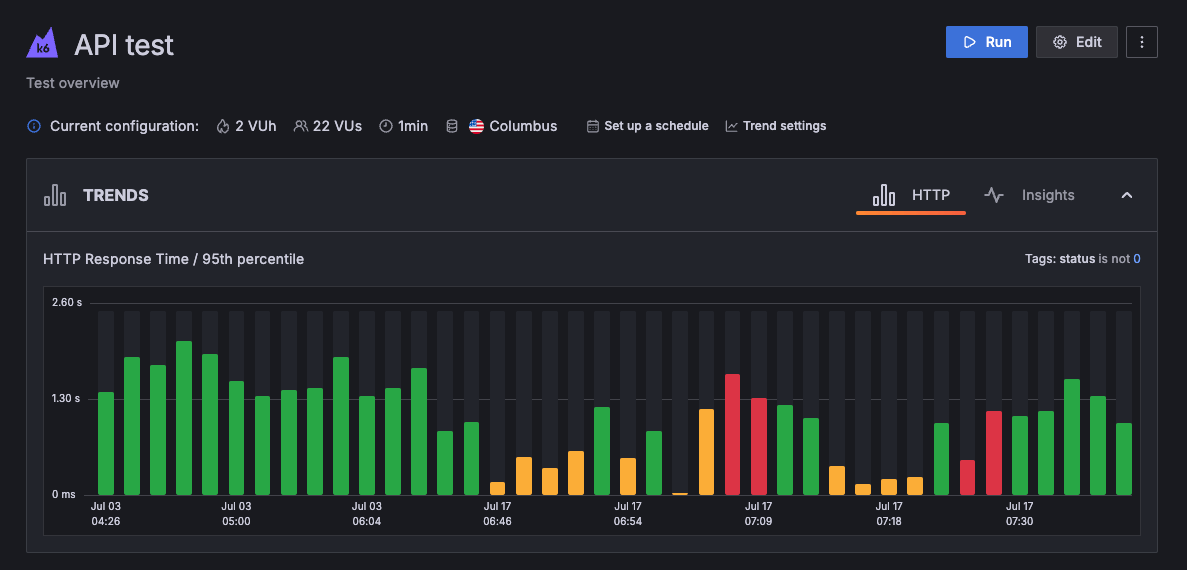
Task: Click the tallest red bar in chart
Action: click(x=732, y=434)
